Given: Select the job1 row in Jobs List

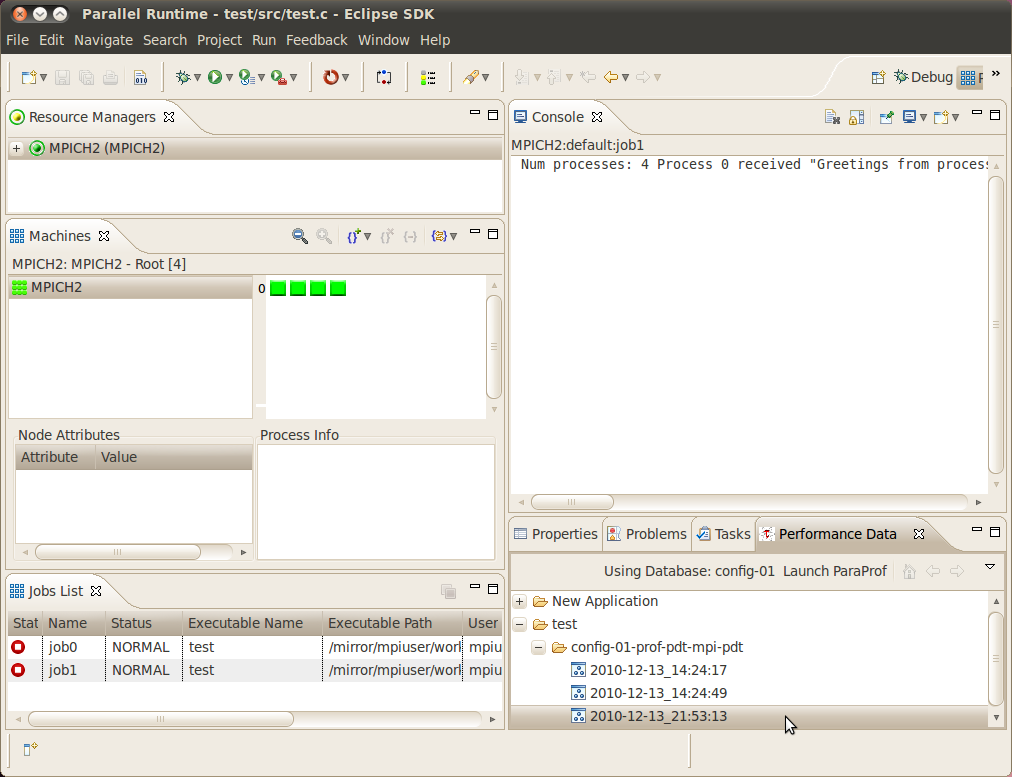Looking at the screenshot, I should pyautogui.click(x=256, y=671).
